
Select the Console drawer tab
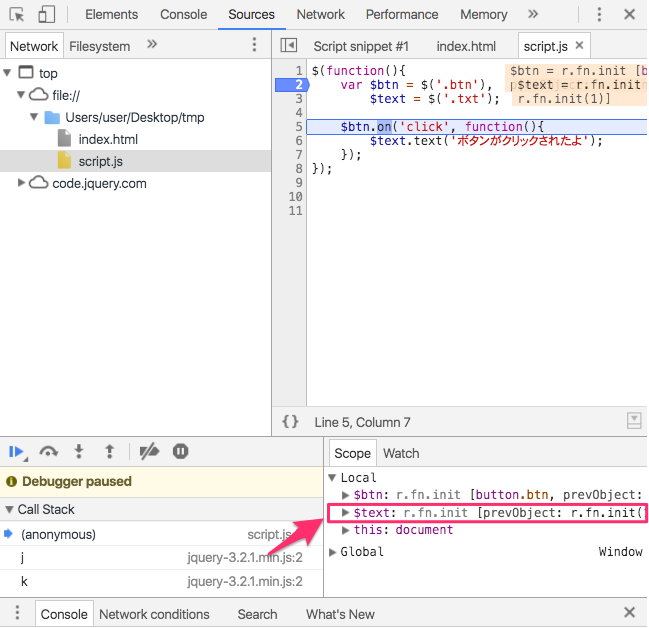pyautogui.click(x=64, y=614)
